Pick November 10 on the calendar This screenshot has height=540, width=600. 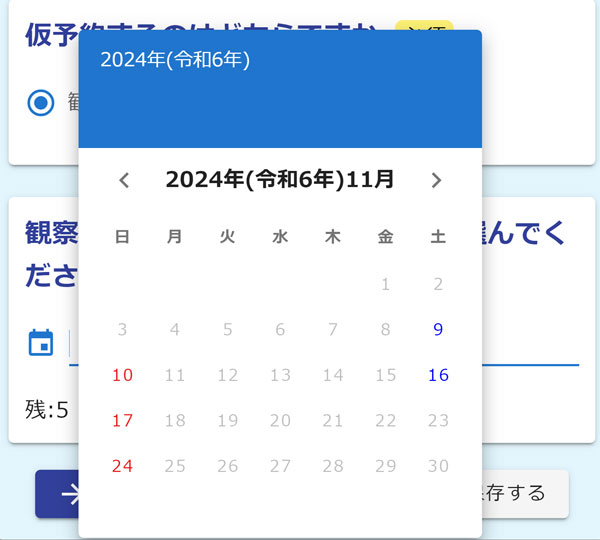(122, 375)
